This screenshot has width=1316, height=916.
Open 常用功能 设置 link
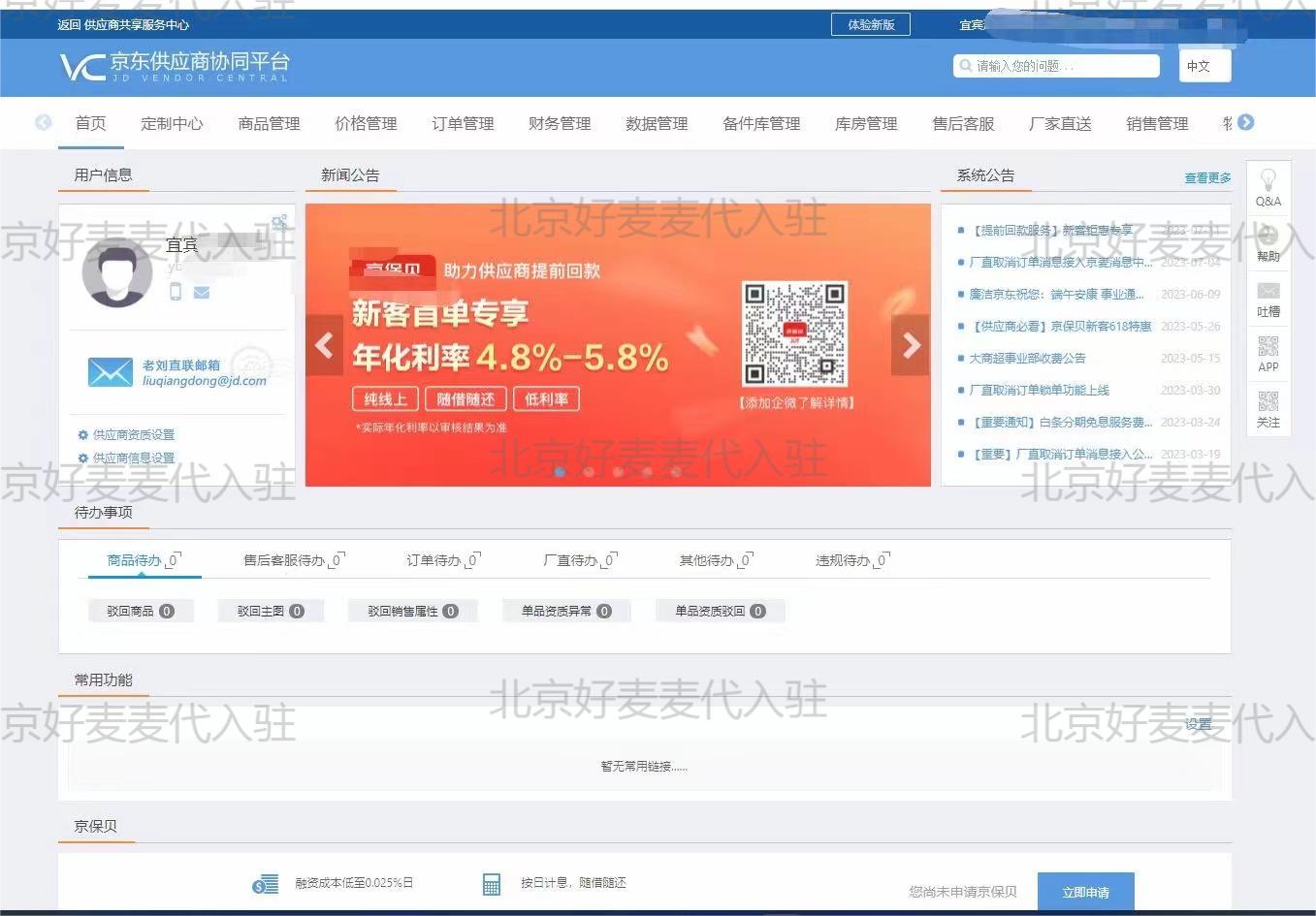click(1199, 724)
